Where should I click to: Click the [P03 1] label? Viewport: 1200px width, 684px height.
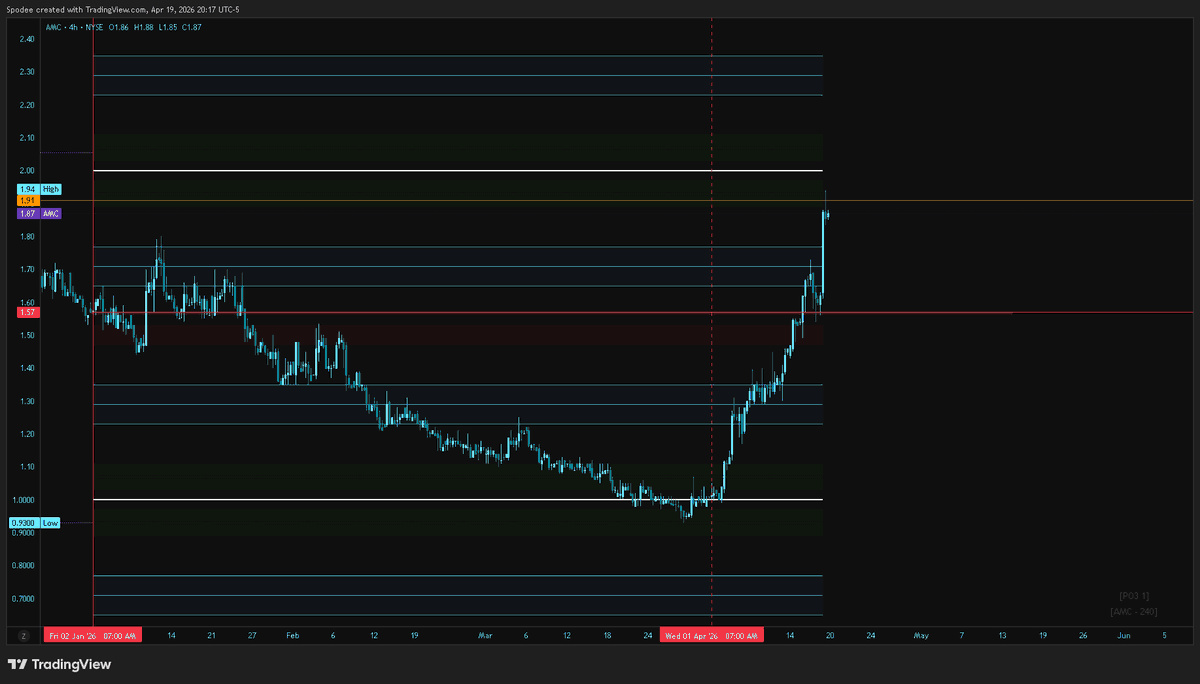[1134, 596]
